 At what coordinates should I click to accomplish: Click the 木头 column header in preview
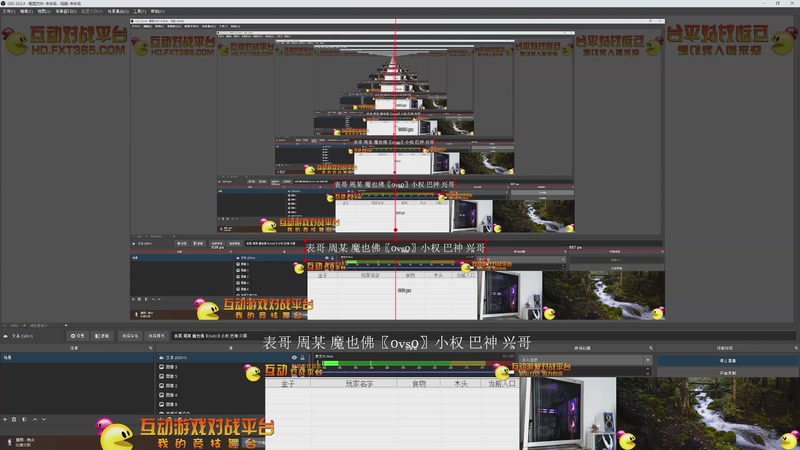tap(461, 384)
